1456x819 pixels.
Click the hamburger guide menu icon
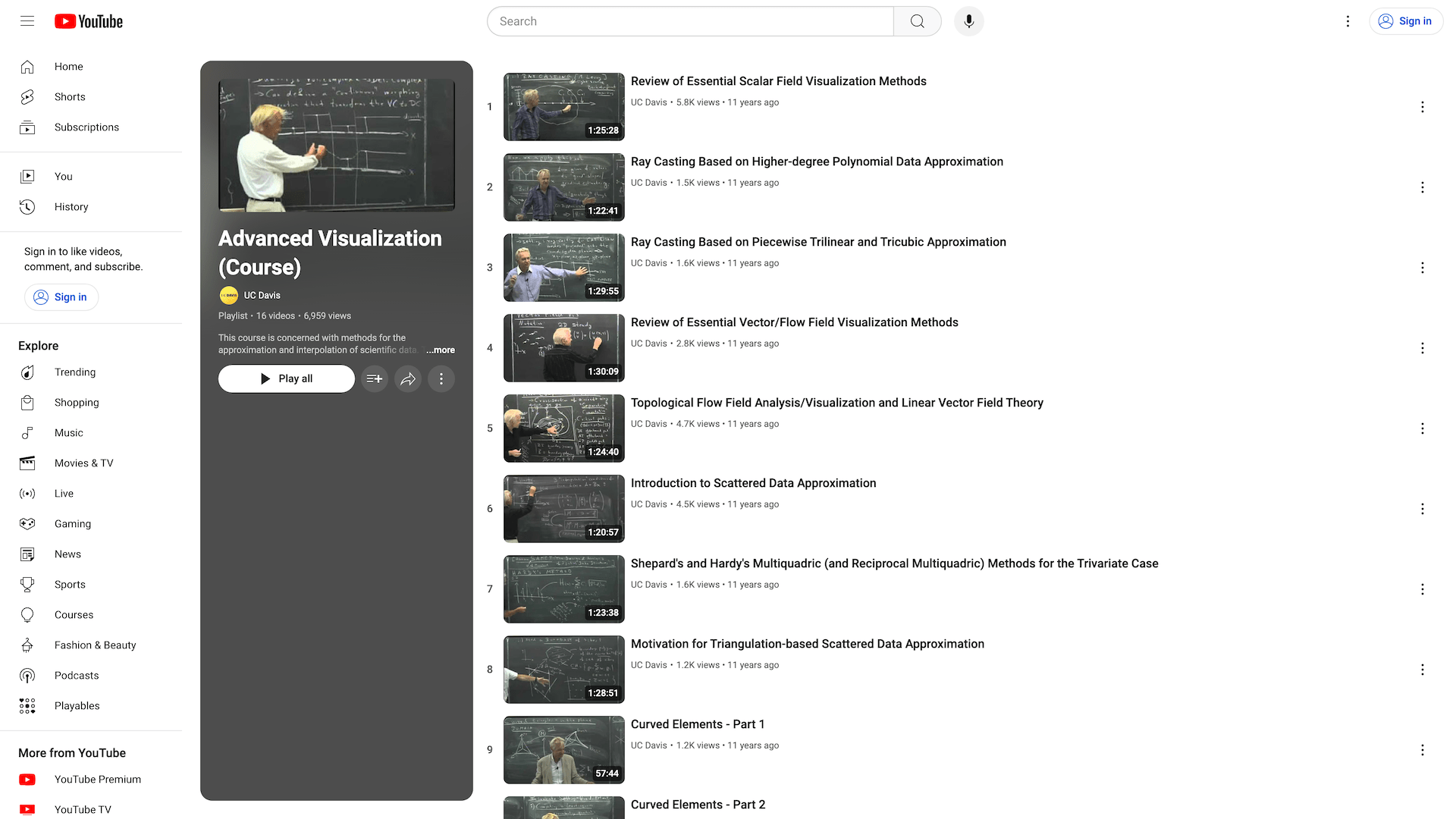tap(27, 21)
